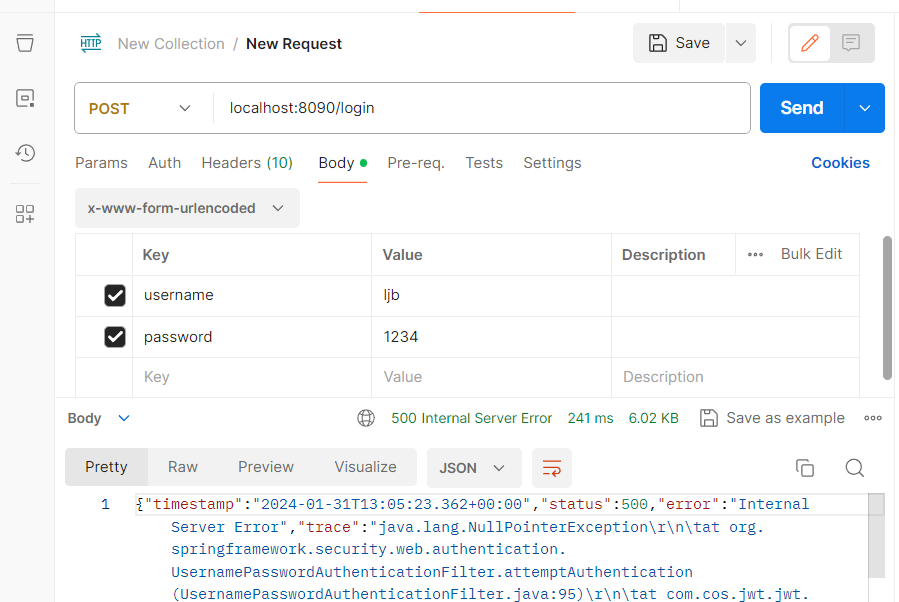Open the Headers (10) tab

click(x=247, y=163)
